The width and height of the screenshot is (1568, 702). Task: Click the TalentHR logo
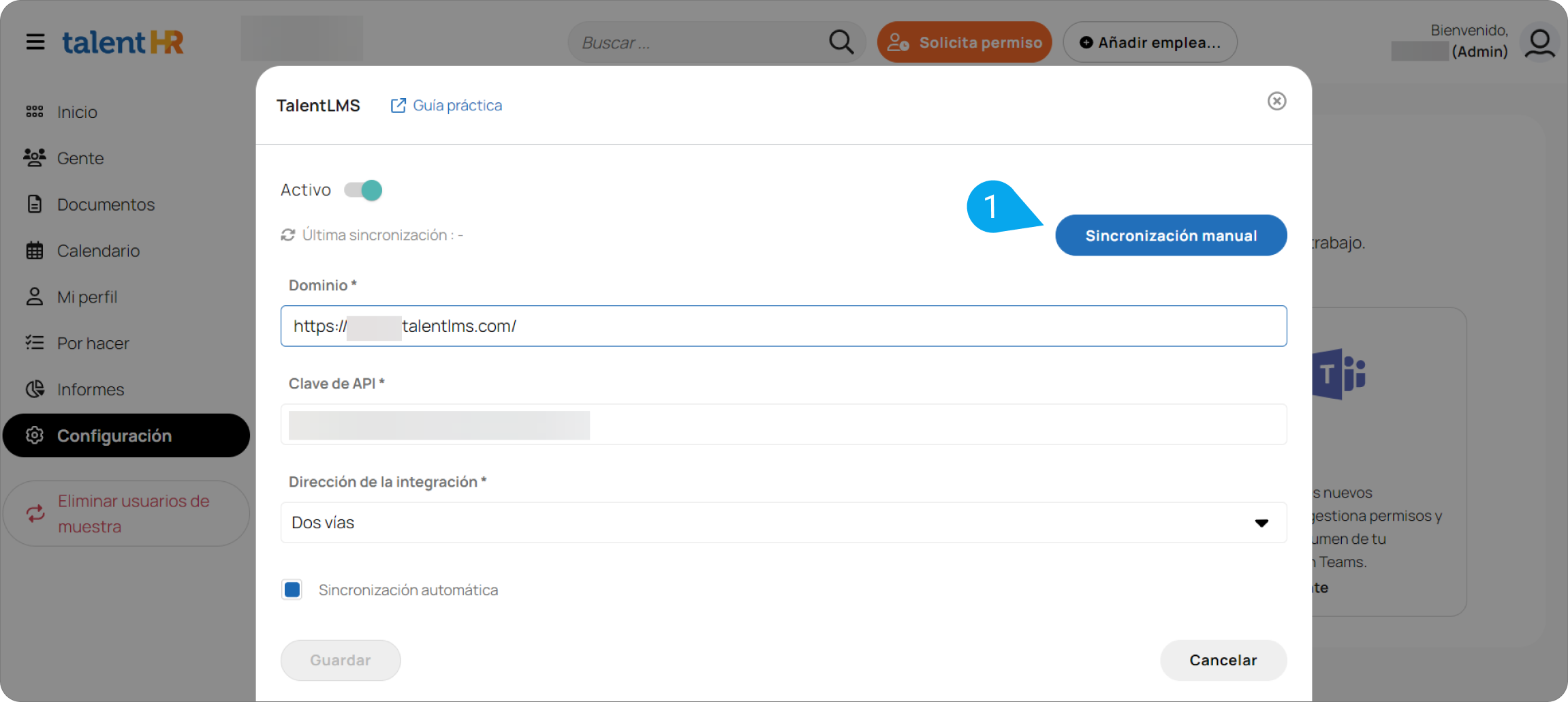pyautogui.click(x=123, y=42)
